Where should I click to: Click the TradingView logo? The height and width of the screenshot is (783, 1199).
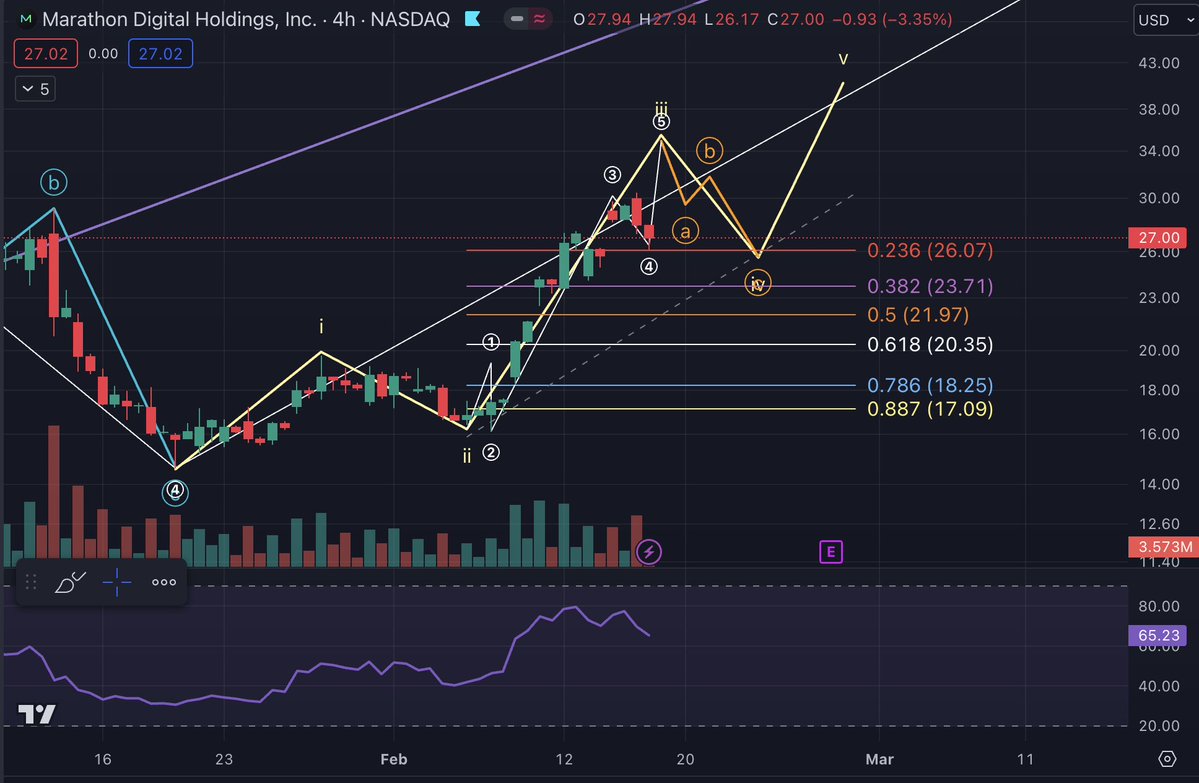(37, 713)
